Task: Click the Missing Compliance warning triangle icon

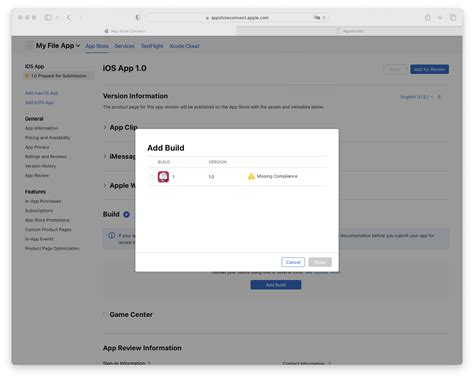Action: point(251,176)
